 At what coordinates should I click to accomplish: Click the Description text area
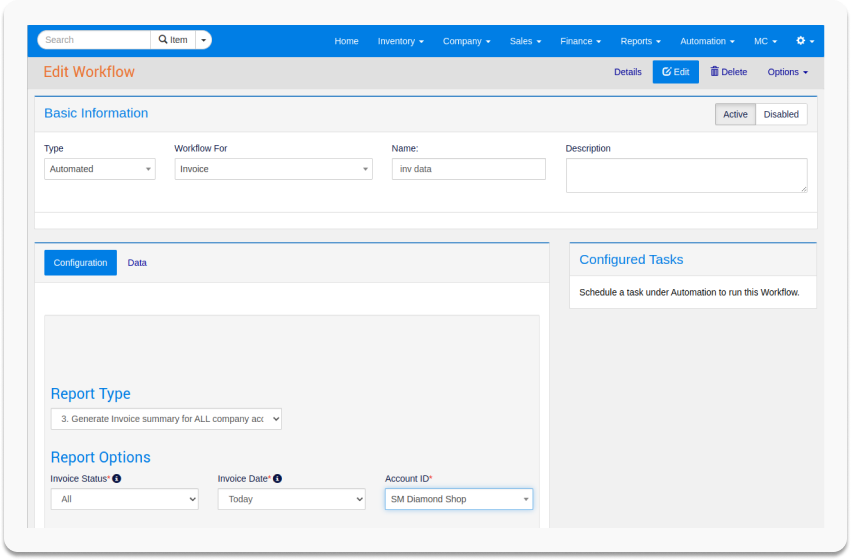(686, 175)
